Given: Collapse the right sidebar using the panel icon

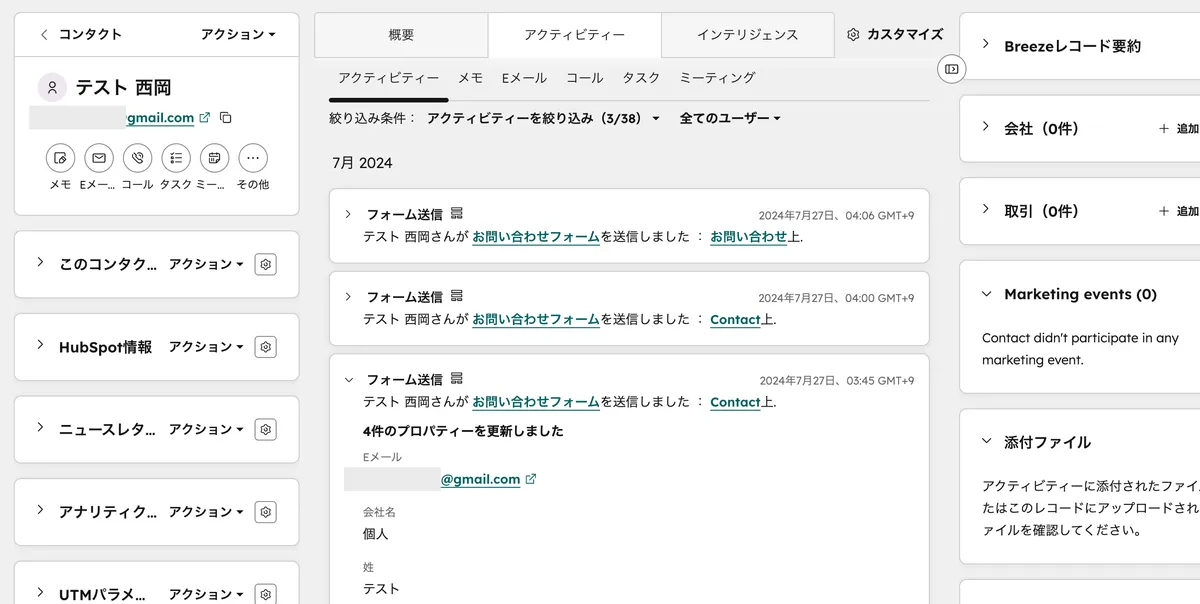Looking at the screenshot, I should pyautogui.click(x=951, y=69).
